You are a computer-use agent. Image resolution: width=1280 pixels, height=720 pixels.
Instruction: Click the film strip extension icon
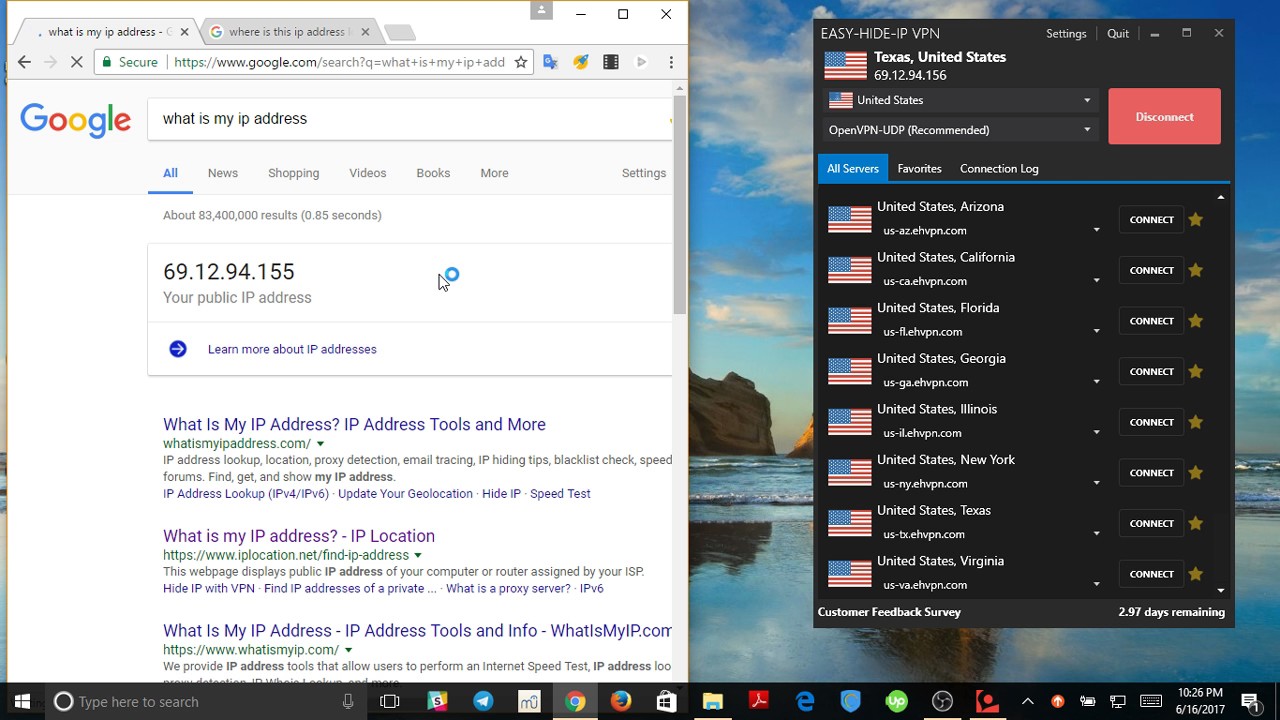tap(611, 62)
